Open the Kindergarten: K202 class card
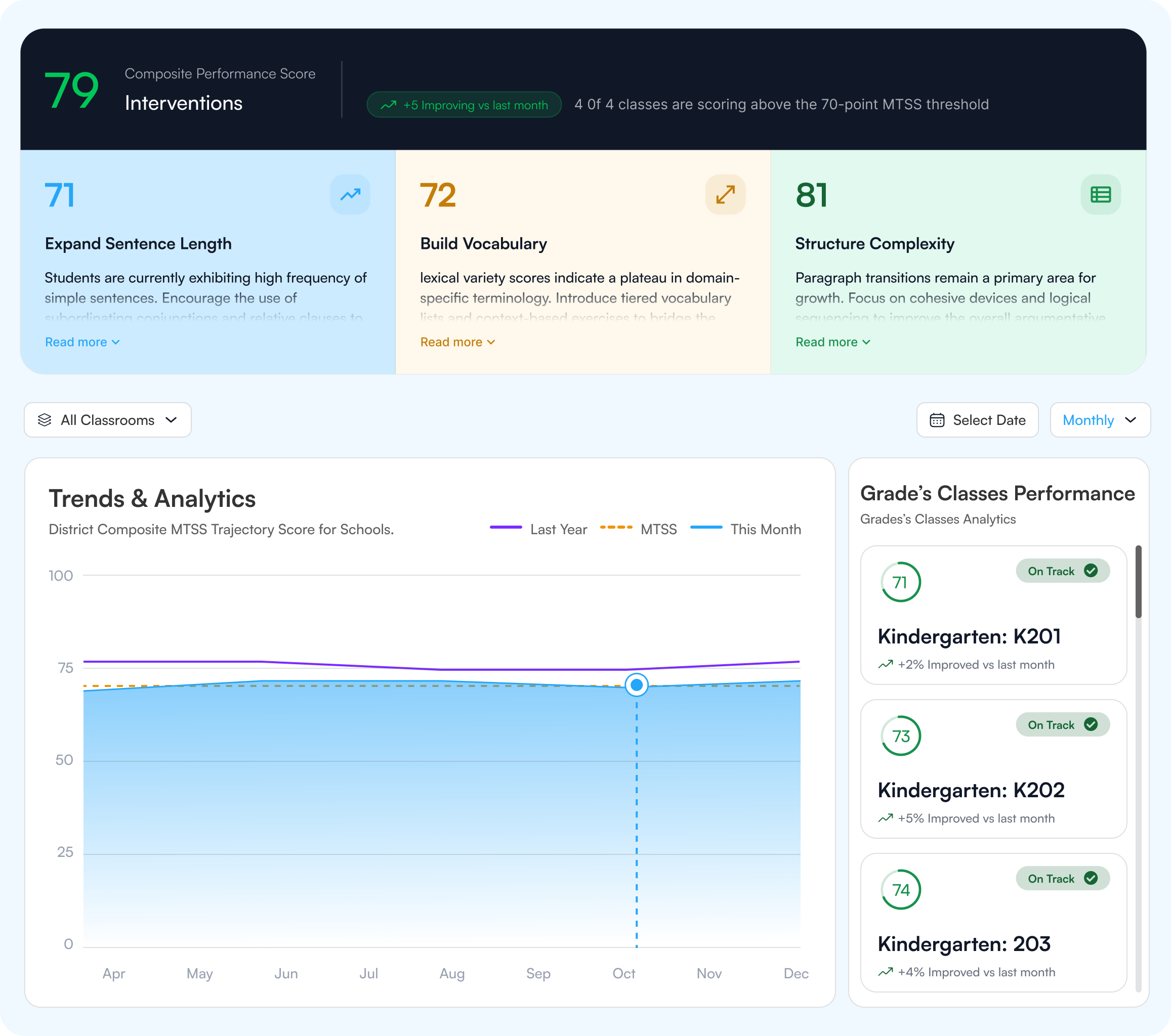The height and width of the screenshot is (1036, 1171). click(x=993, y=768)
